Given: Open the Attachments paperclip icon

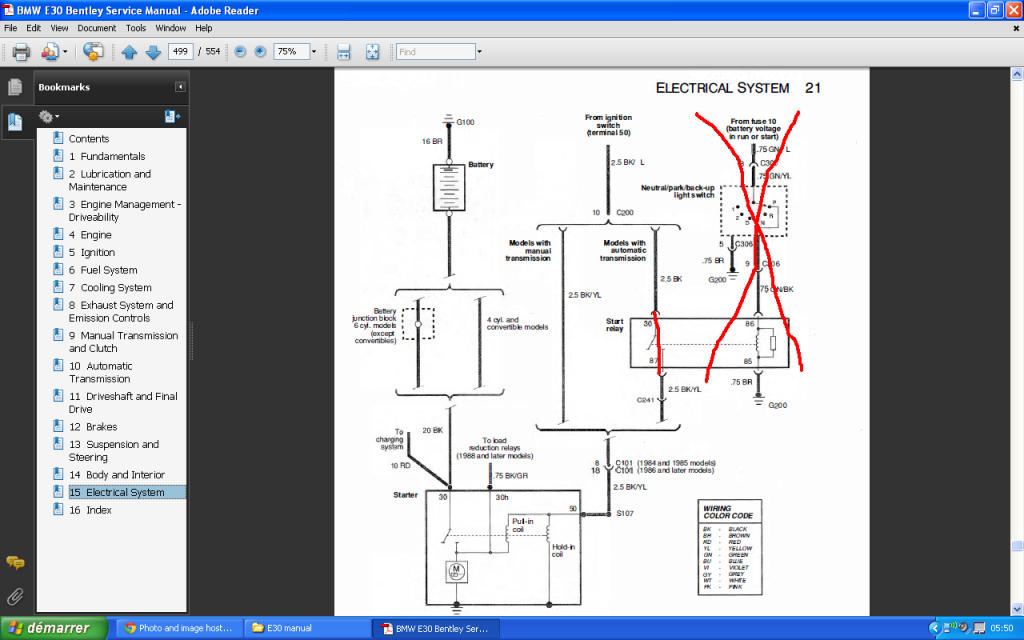Looking at the screenshot, I should click(15, 596).
